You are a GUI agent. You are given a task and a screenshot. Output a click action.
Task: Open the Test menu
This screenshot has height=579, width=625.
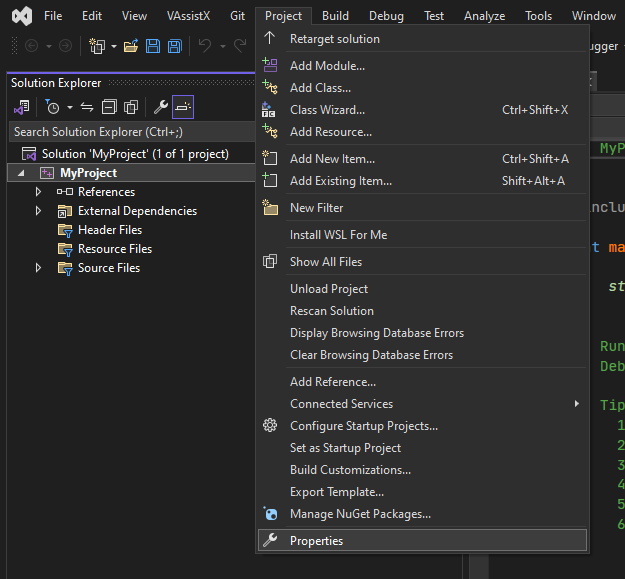(434, 16)
